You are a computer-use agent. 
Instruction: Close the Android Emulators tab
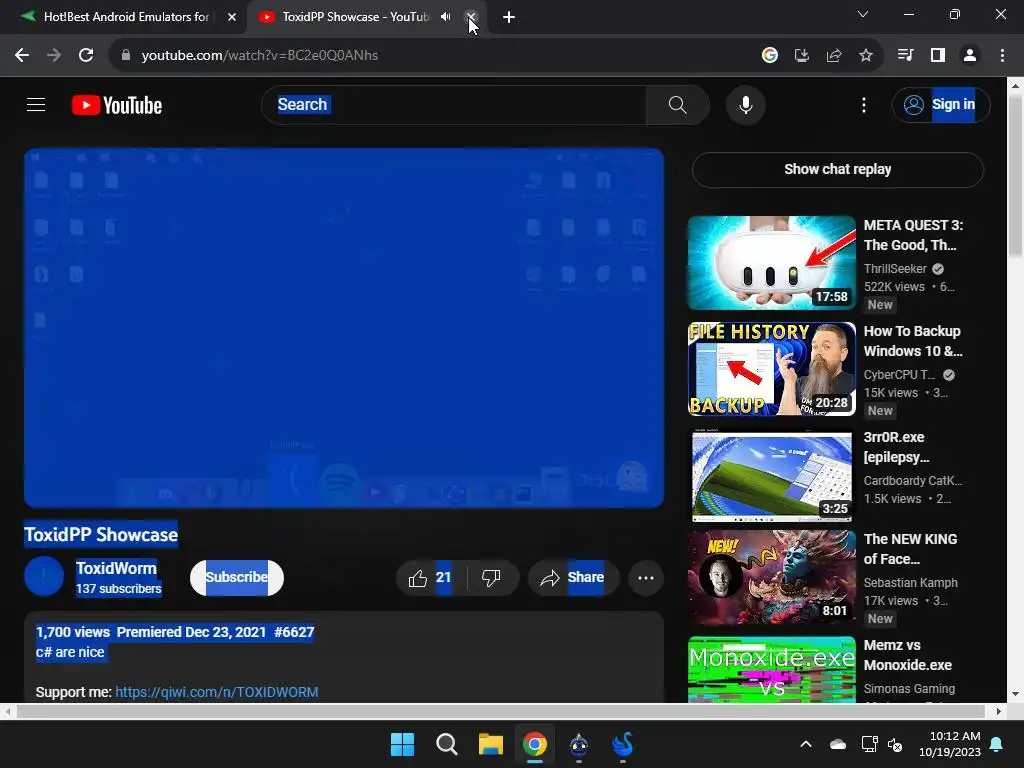(232, 17)
